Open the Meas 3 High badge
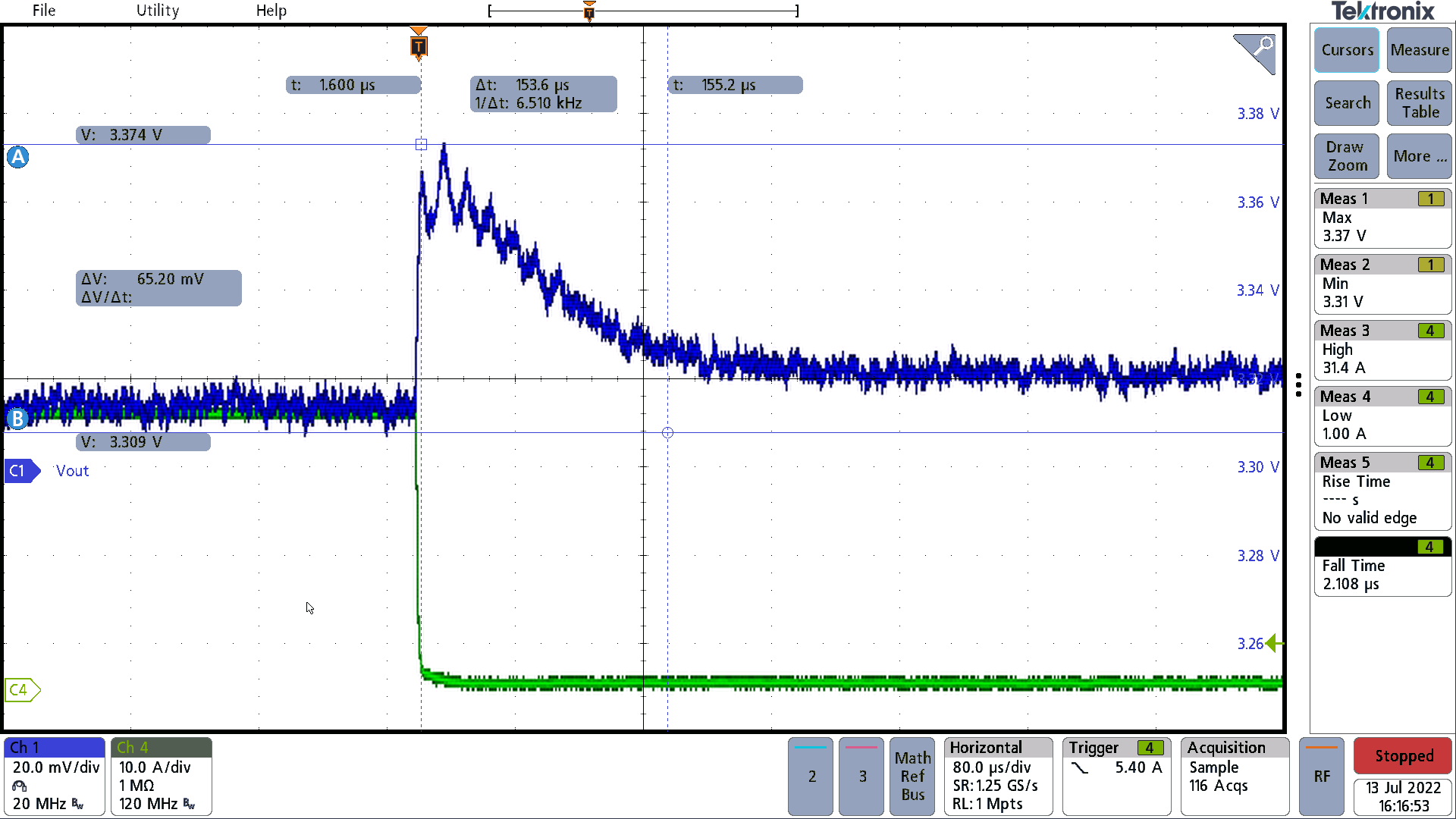 click(1383, 350)
